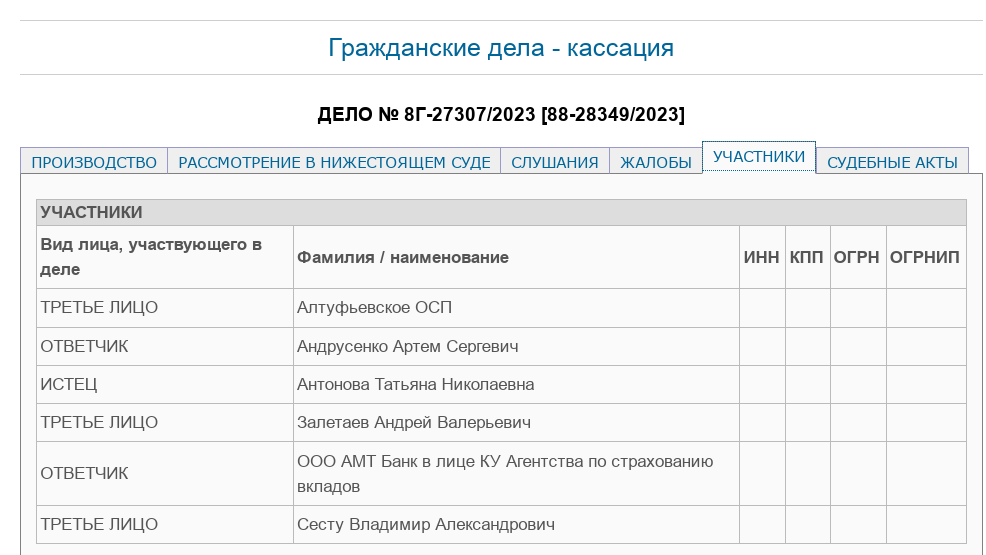The image size is (986, 555).
Task: Select the Алтуфьевское ОСП participant cell
Action: pyautogui.click(x=368, y=308)
